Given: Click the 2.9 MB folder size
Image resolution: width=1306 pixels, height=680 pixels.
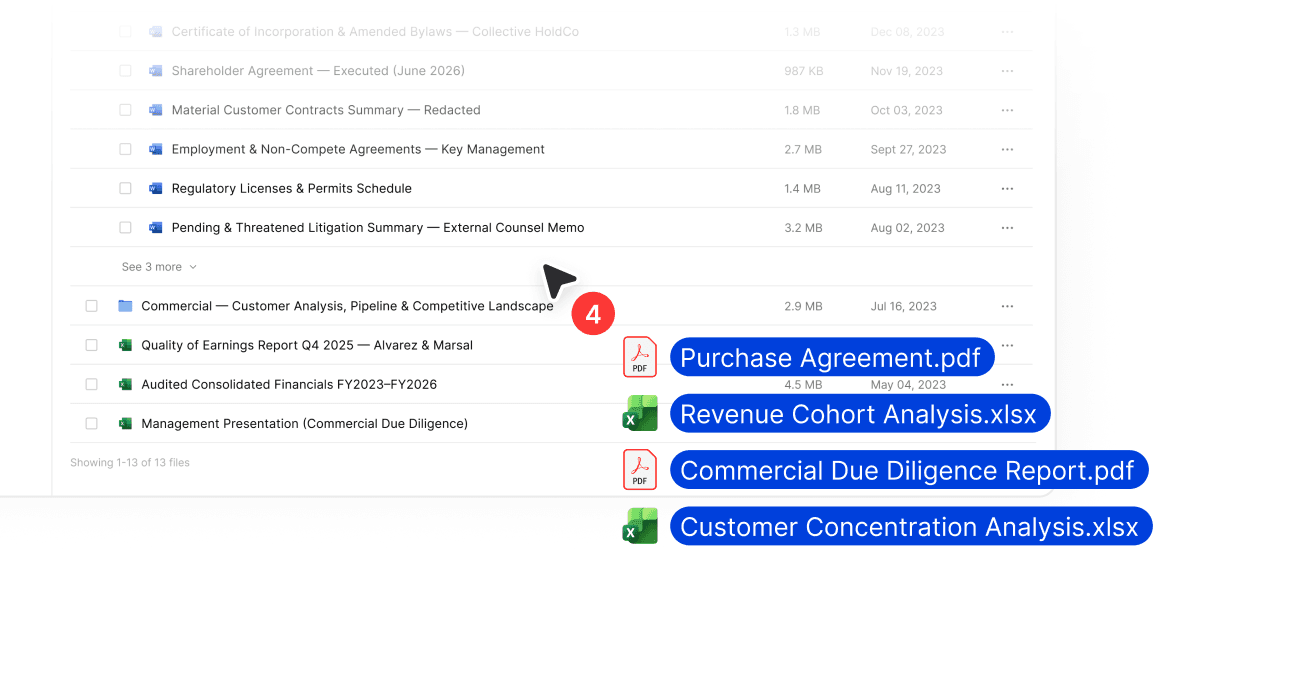Looking at the screenshot, I should (x=803, y=306).
